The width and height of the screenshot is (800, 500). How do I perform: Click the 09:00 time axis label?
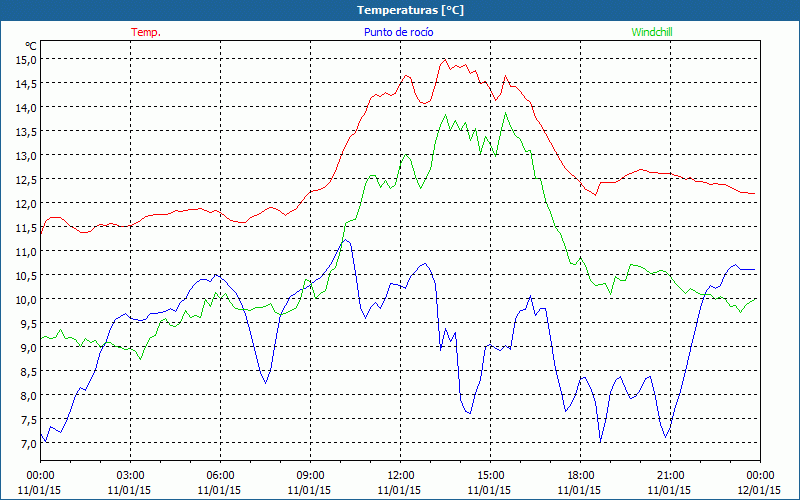[310, 476]
